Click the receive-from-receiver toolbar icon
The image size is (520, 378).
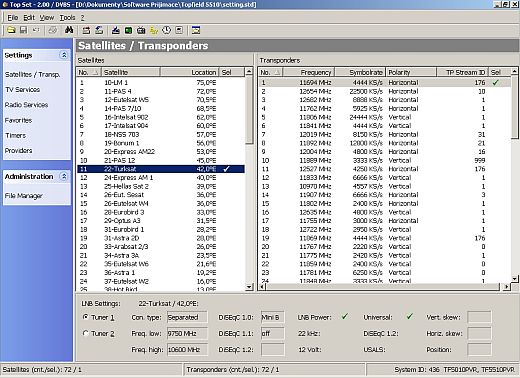(x=86, y=30)
